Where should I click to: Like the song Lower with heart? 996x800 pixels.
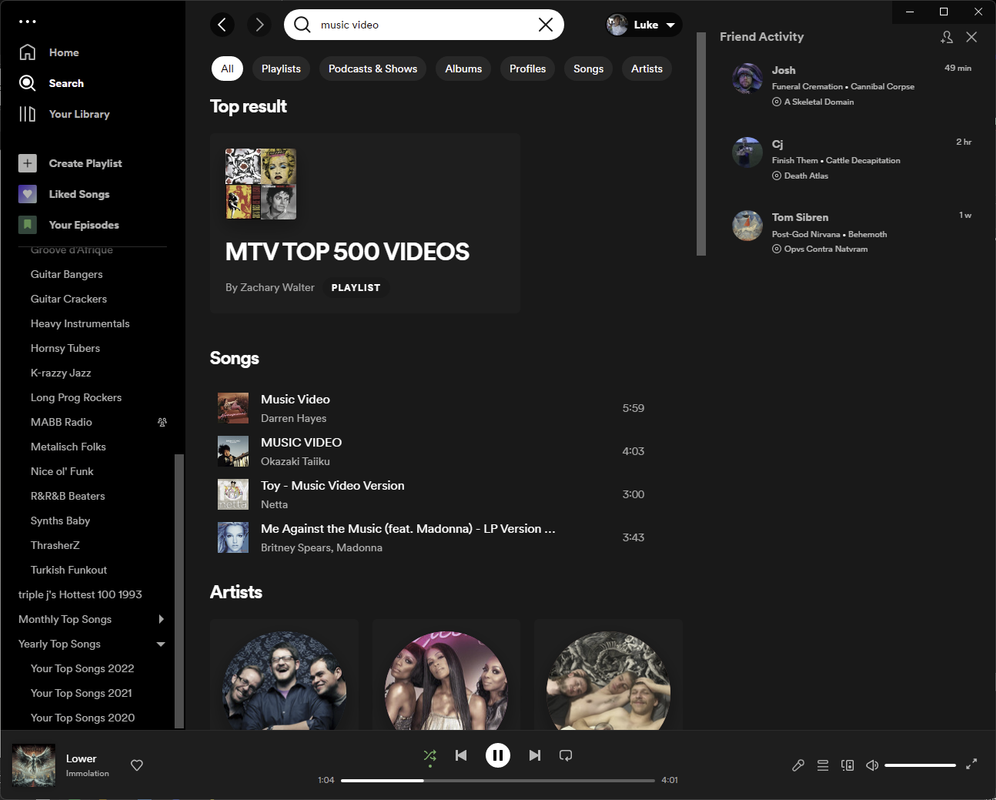click(x=137, y=765)
